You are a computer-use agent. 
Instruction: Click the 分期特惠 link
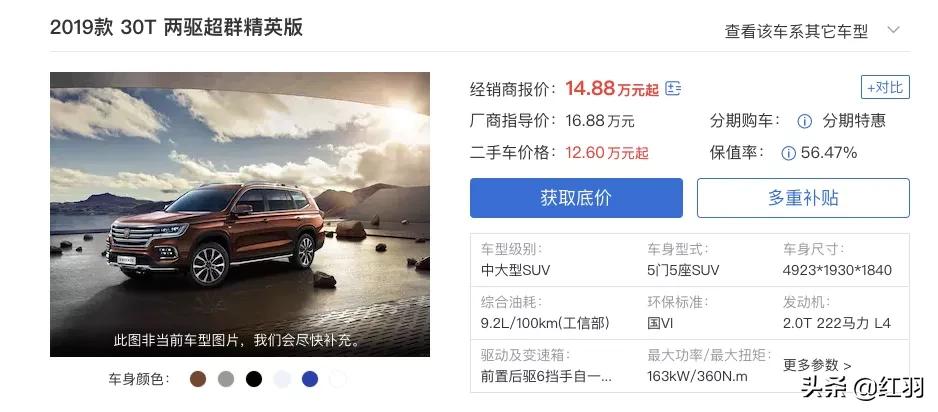tap(854, 121)
